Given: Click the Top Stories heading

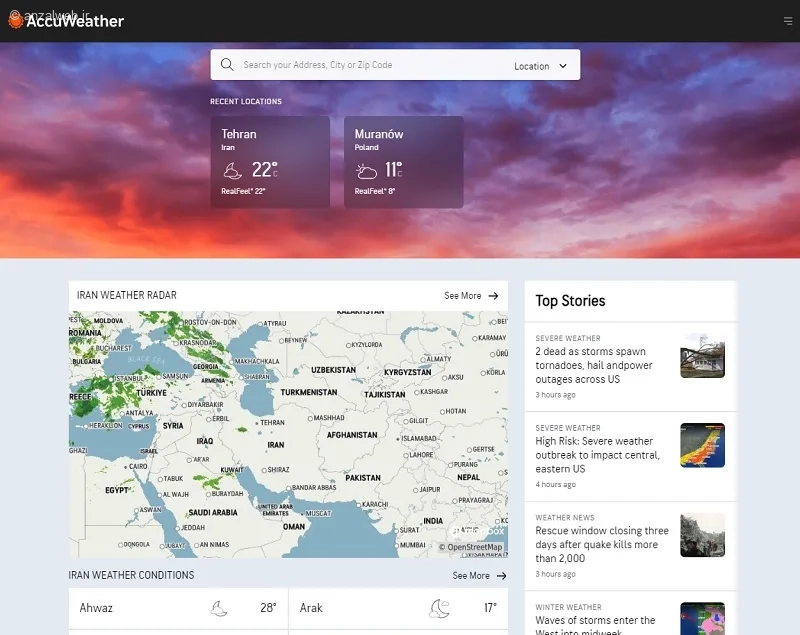Looking at the screenshot, I should 570,301.
